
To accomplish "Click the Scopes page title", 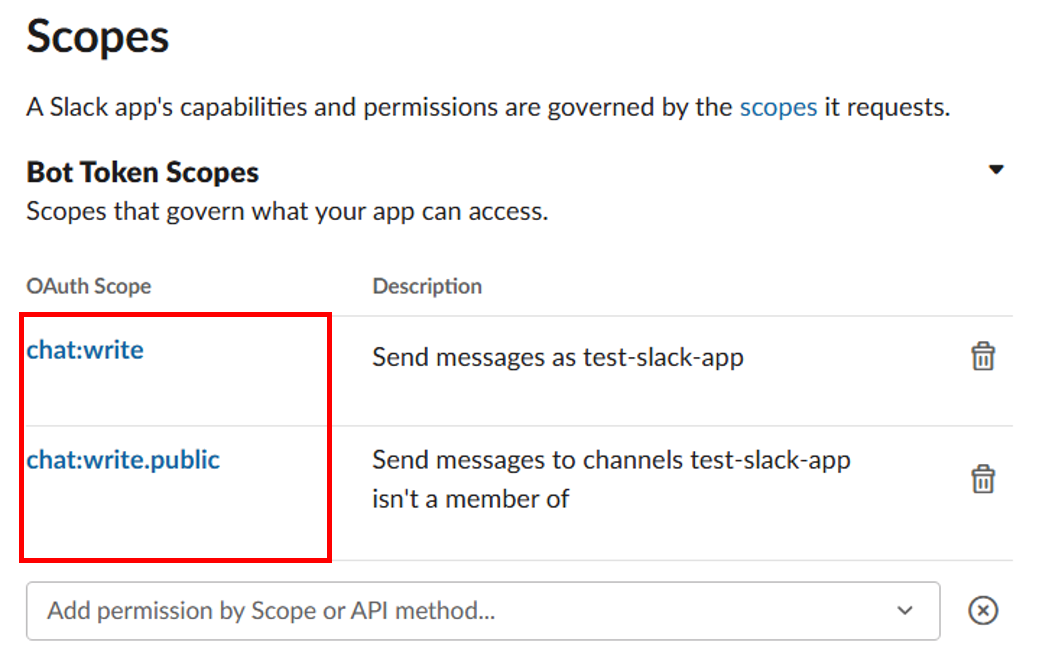I will (98, 38).
